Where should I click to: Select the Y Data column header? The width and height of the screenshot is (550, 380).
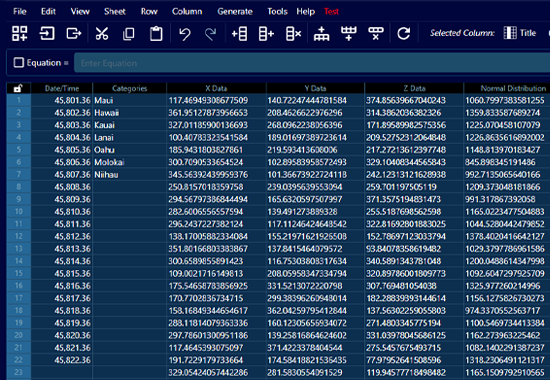(315, 88)
